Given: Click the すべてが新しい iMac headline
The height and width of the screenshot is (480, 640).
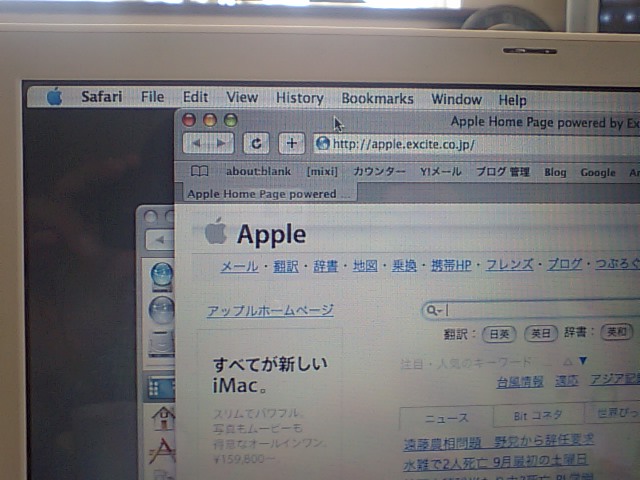Looking at the screenshot, I should click(x=270, y=375).
